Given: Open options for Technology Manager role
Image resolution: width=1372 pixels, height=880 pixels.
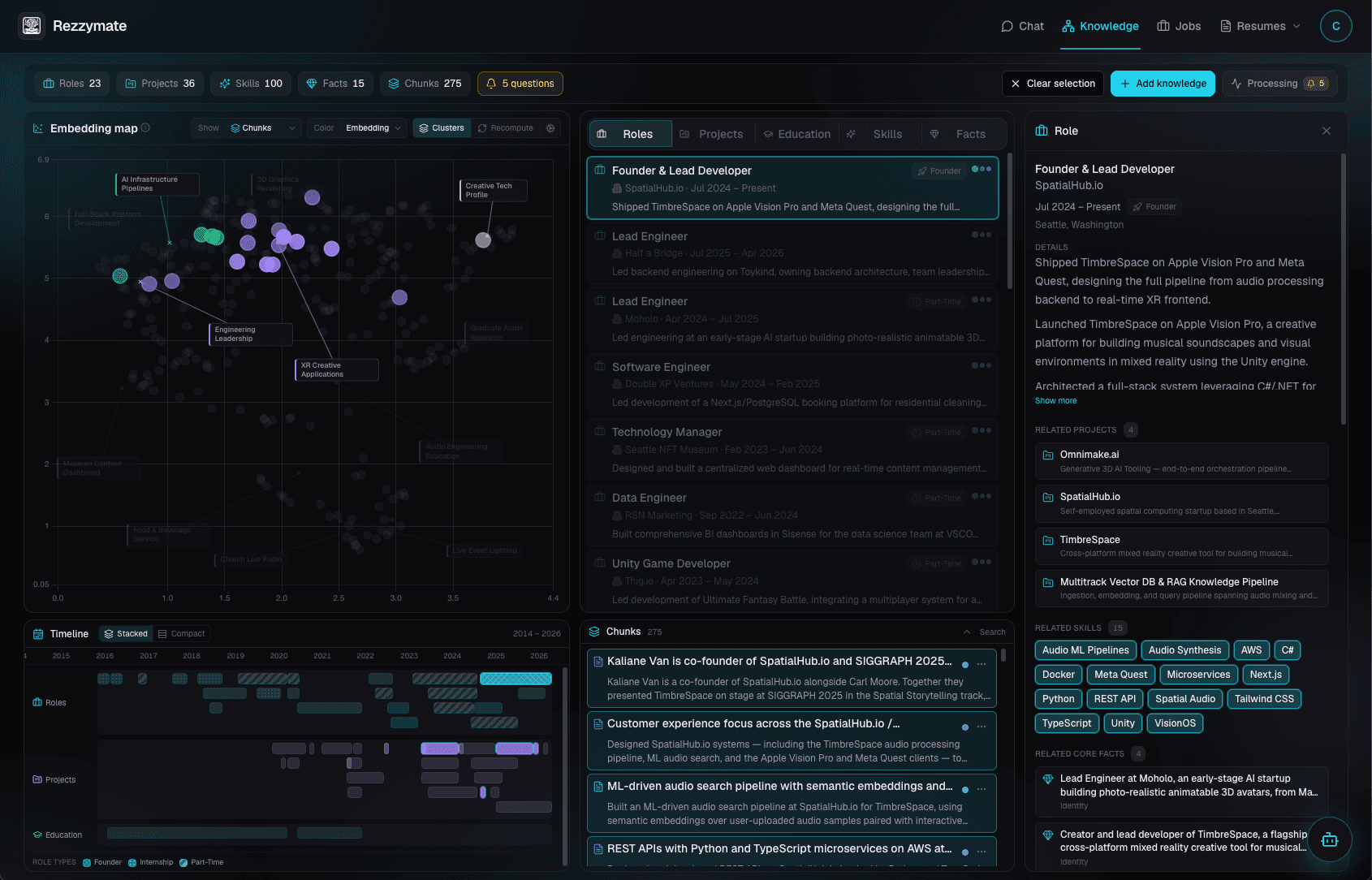Looking at the screenshot, I should 982,430.
